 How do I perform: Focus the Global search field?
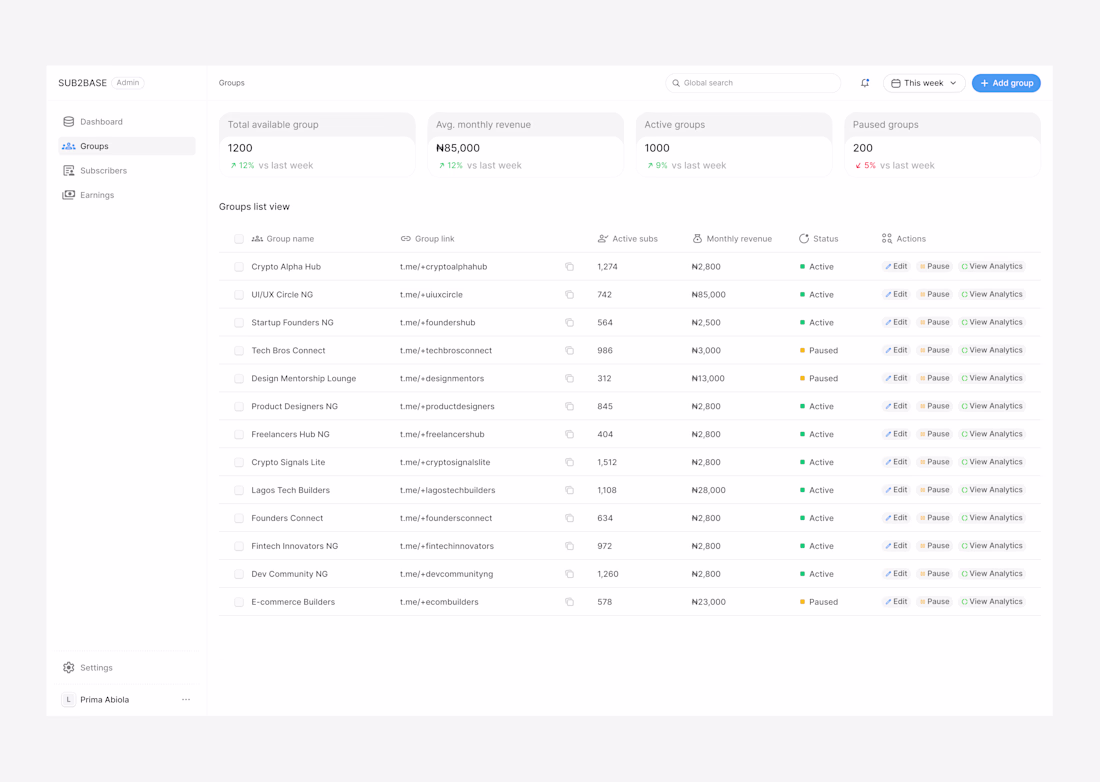click(x=752, y=83)
